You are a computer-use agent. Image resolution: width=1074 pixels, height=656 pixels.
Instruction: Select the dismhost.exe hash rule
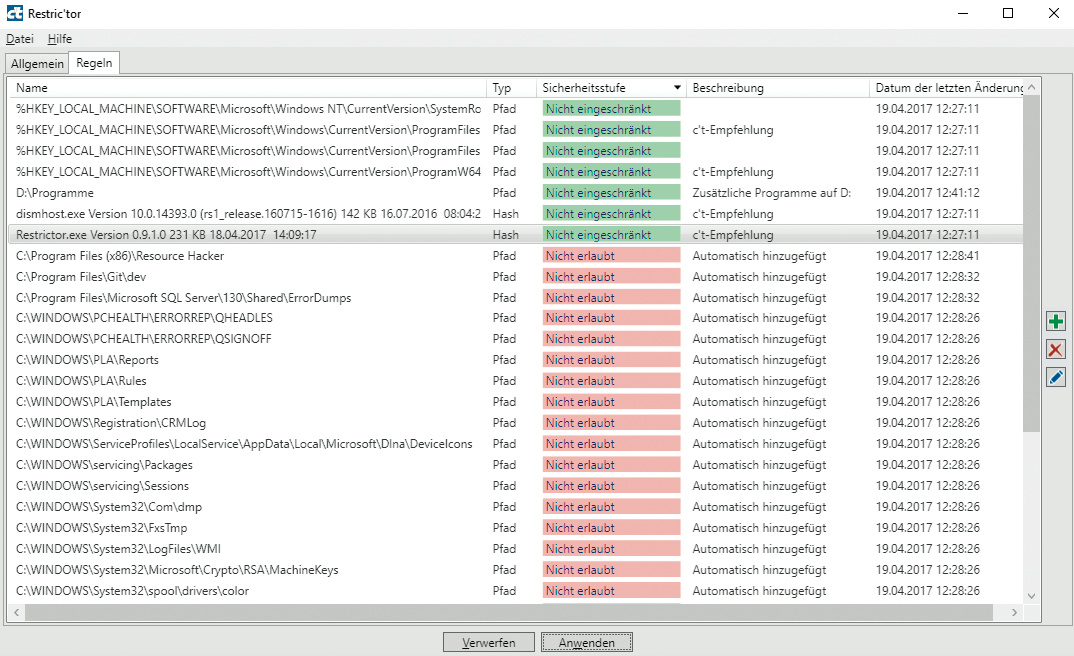[x=248, y=214]
